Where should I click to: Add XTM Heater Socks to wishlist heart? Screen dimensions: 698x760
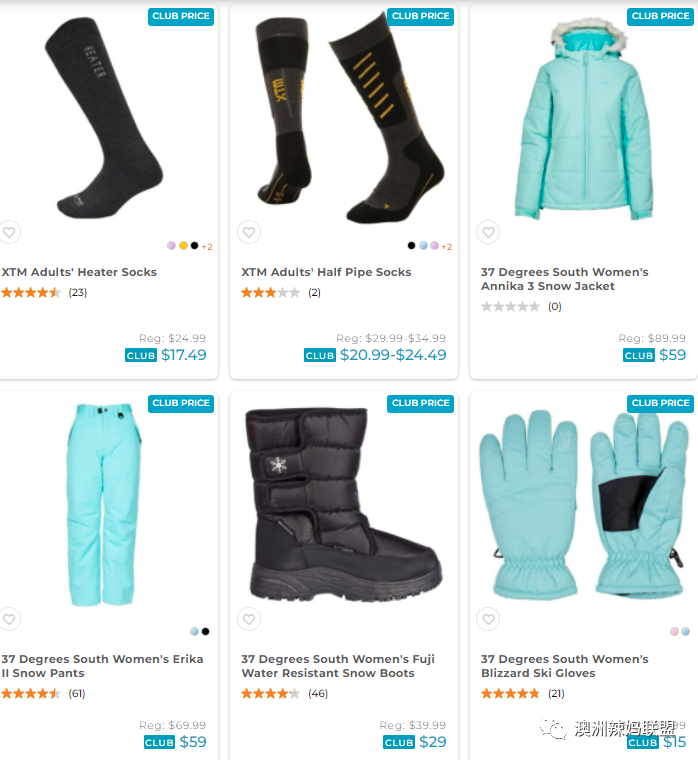point(9,232)
